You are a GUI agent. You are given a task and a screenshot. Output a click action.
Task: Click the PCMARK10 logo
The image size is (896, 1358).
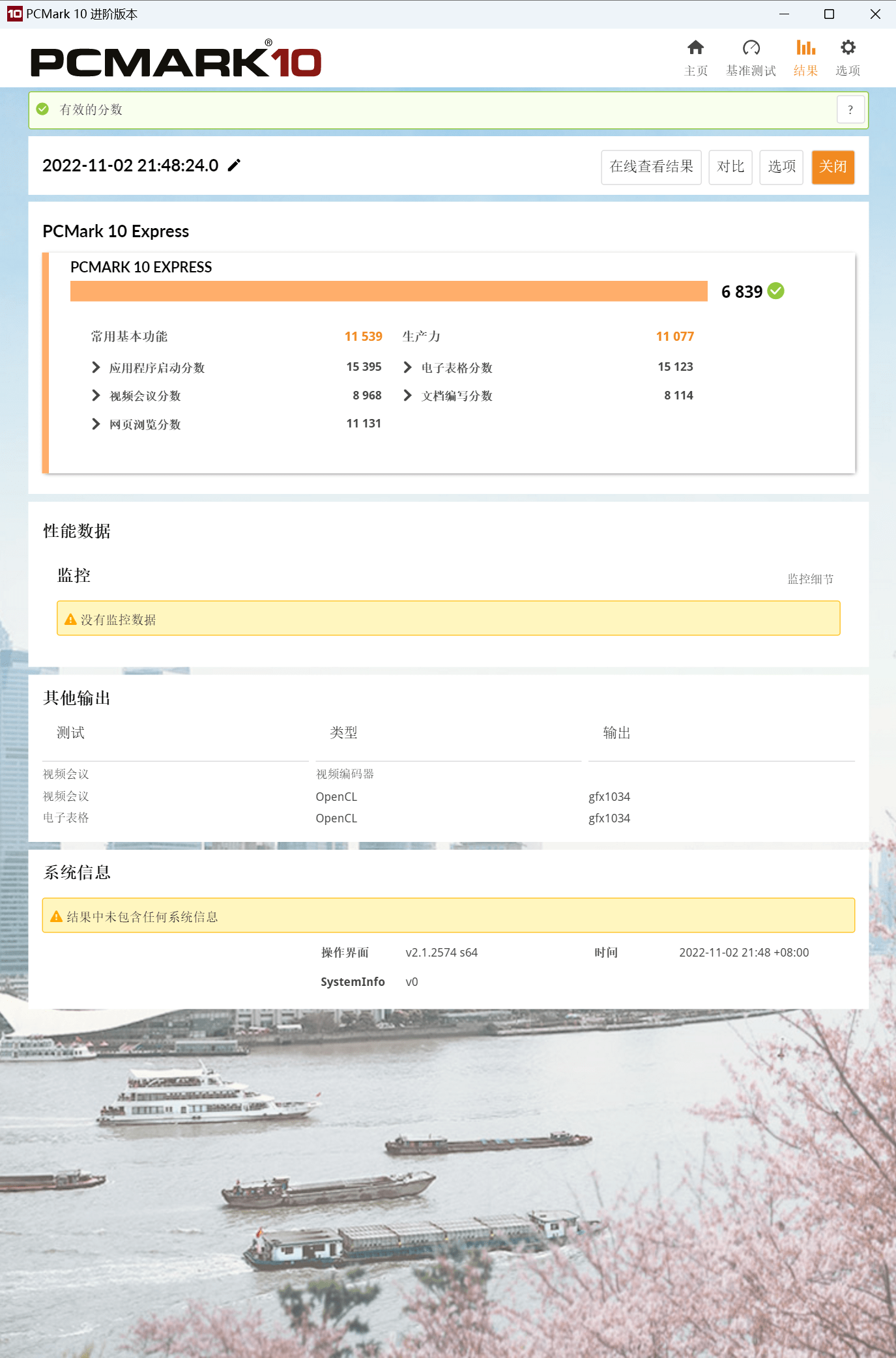176,60
